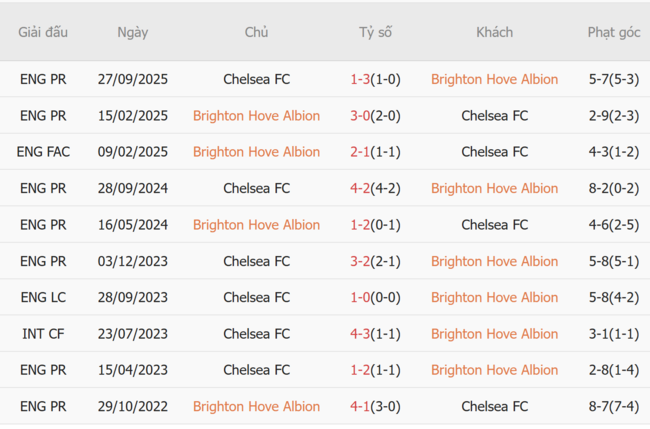Select the Tỷ số column header
Image resolution: width=650 pixels, height=429 pixels.
pyautogui.click(x=375, y=32)
